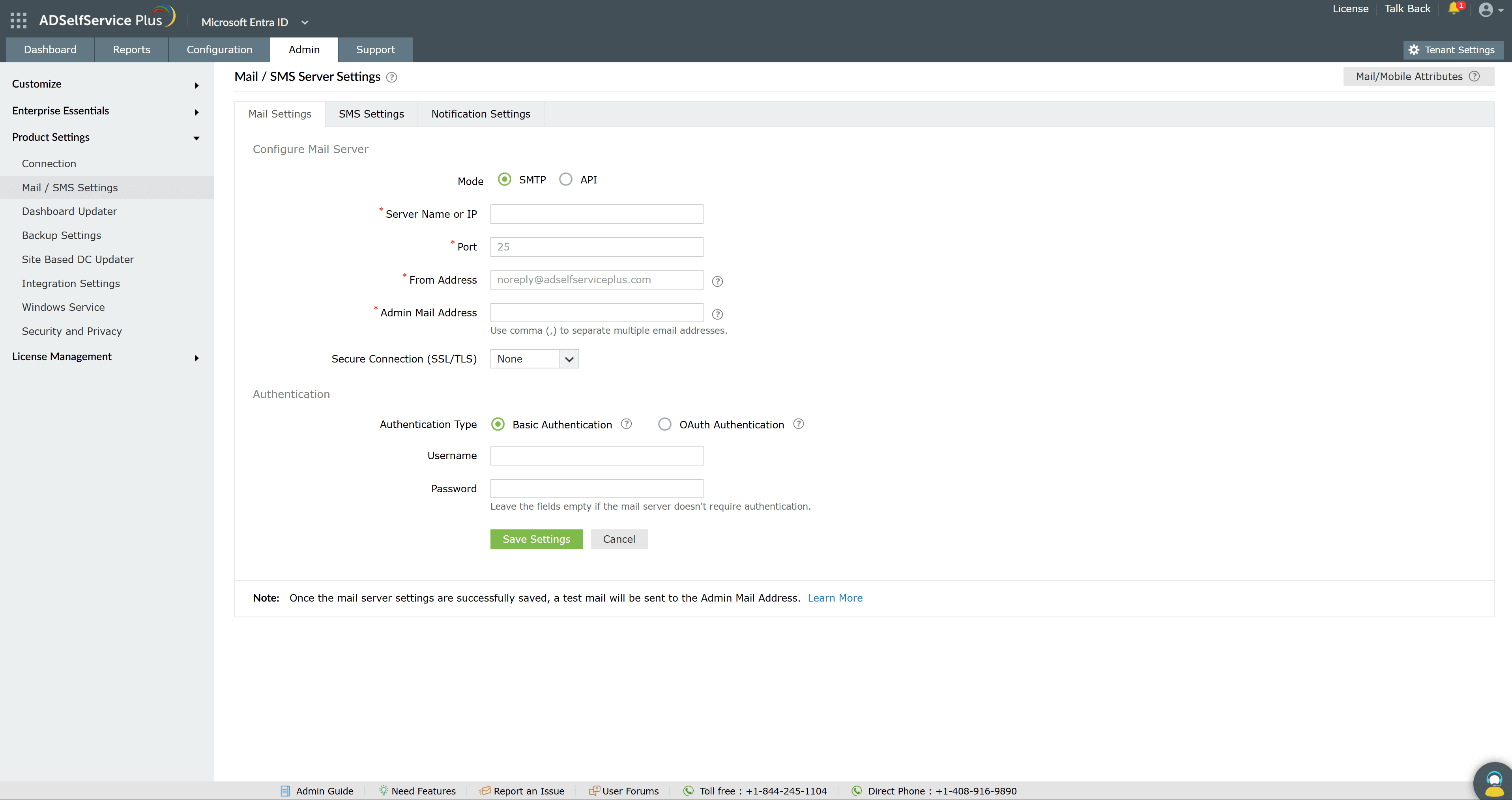The height and width of the screenshot is (800, 1512).
Task: Select the Admin tab
Action: pyautogui.click(x=304, y=50)
